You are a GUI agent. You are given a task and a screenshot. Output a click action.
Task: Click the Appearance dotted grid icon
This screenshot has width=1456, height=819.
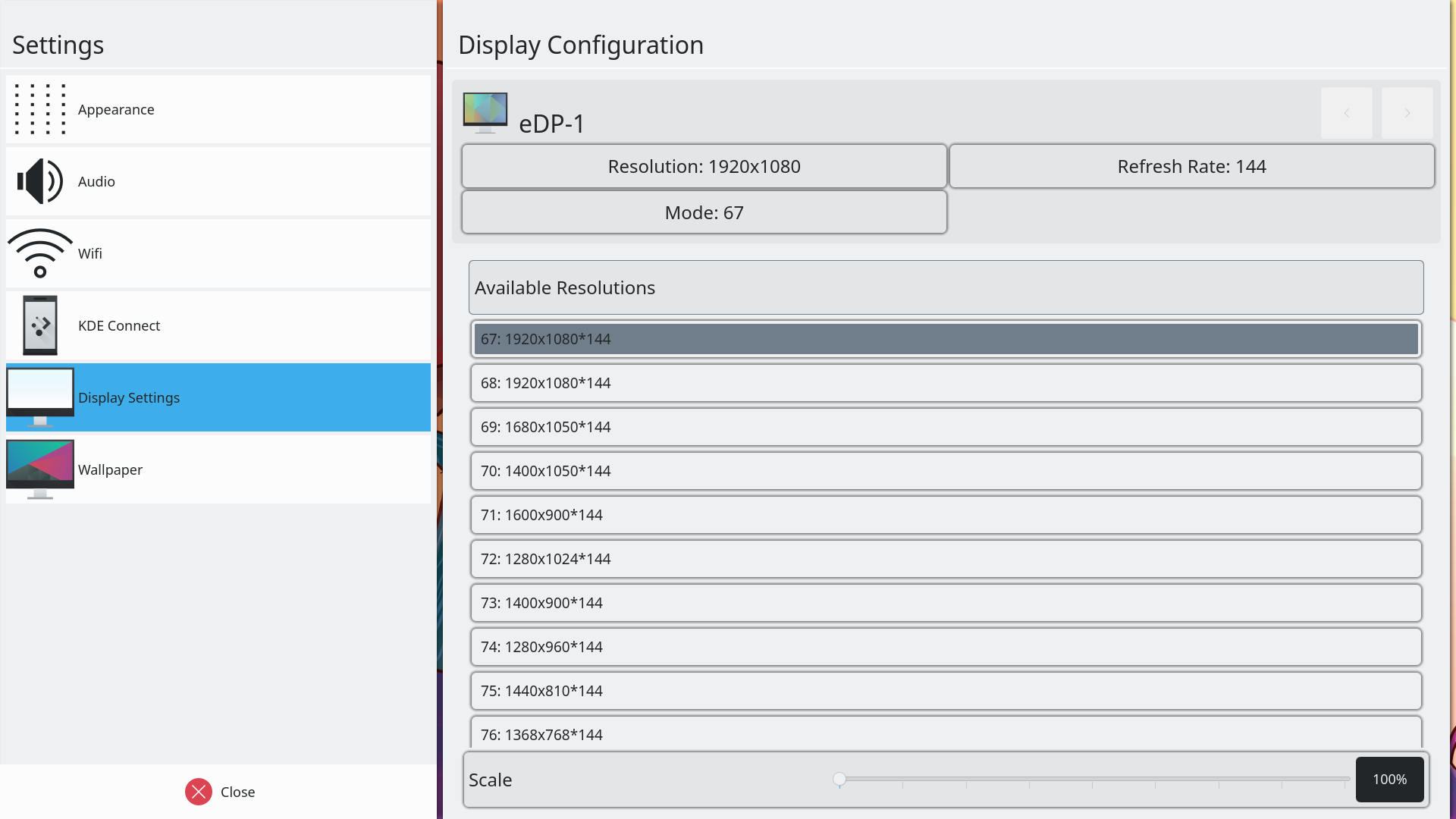point(40,109)
